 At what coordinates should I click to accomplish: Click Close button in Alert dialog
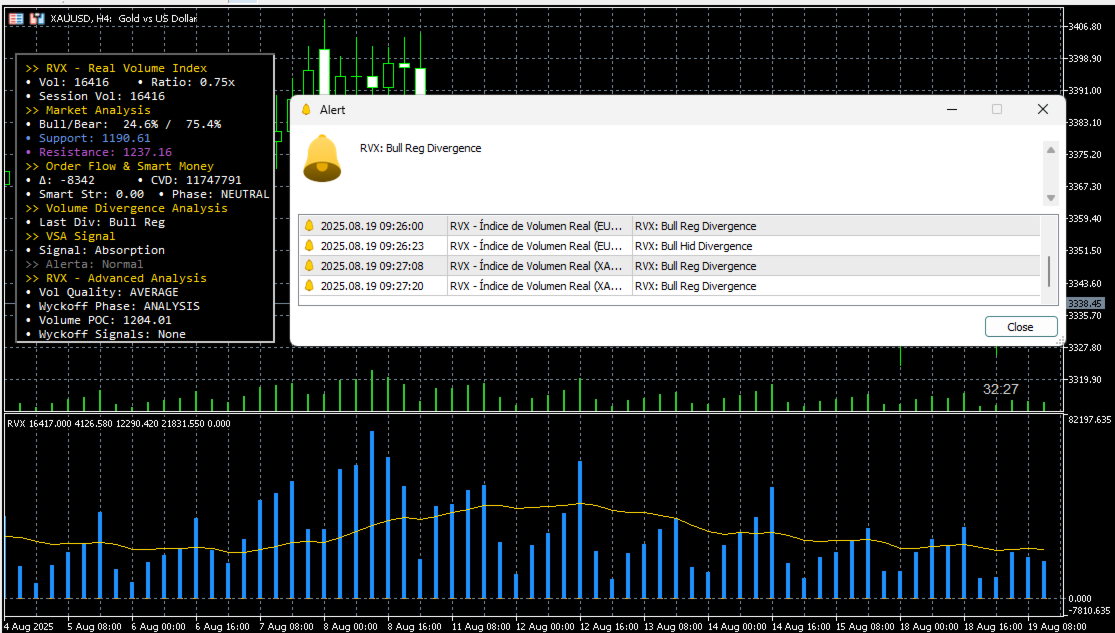tap(1020, 326)
